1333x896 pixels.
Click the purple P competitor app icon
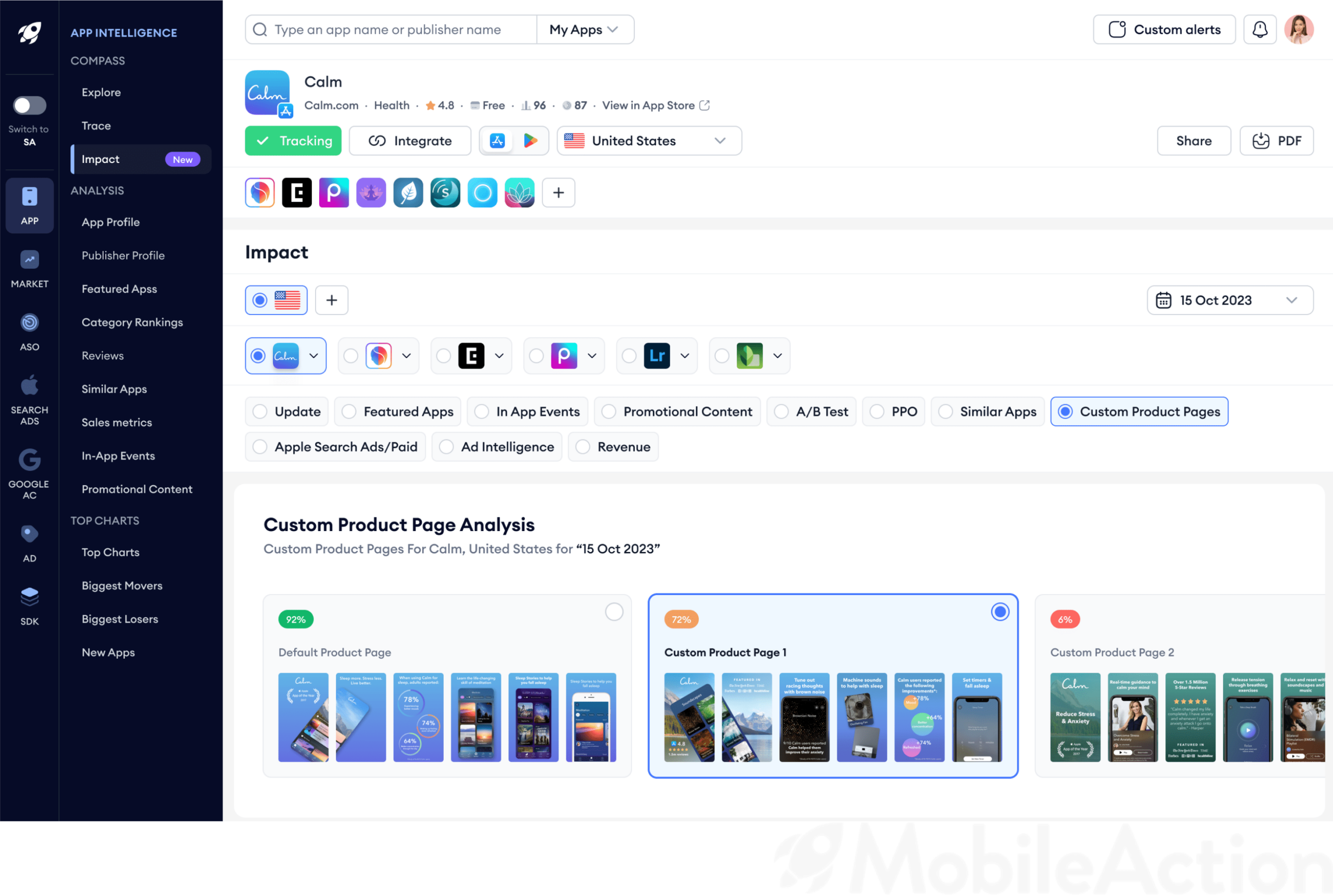[x=334, y=193]
